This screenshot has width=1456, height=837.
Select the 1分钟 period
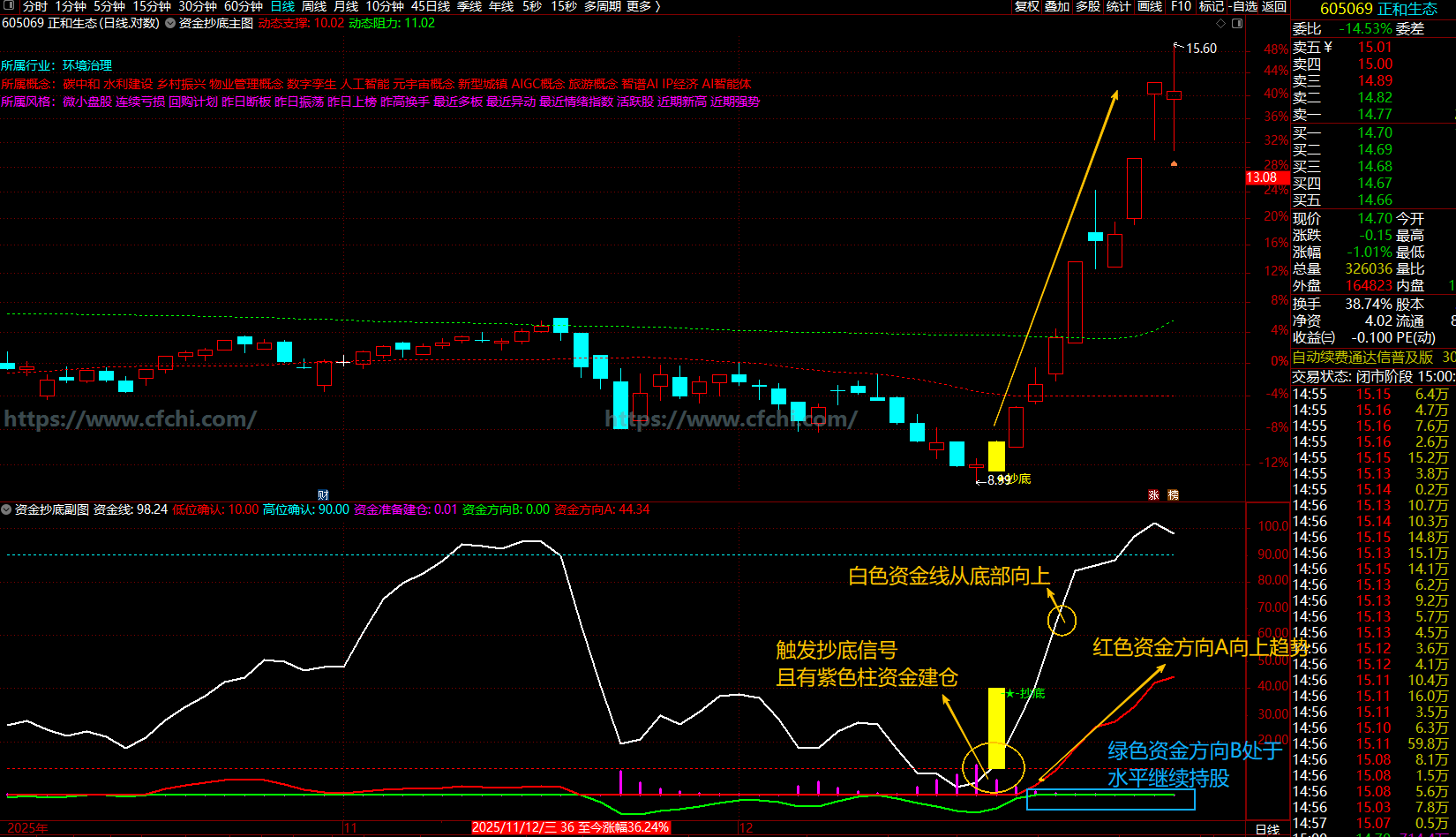point(71,6)
